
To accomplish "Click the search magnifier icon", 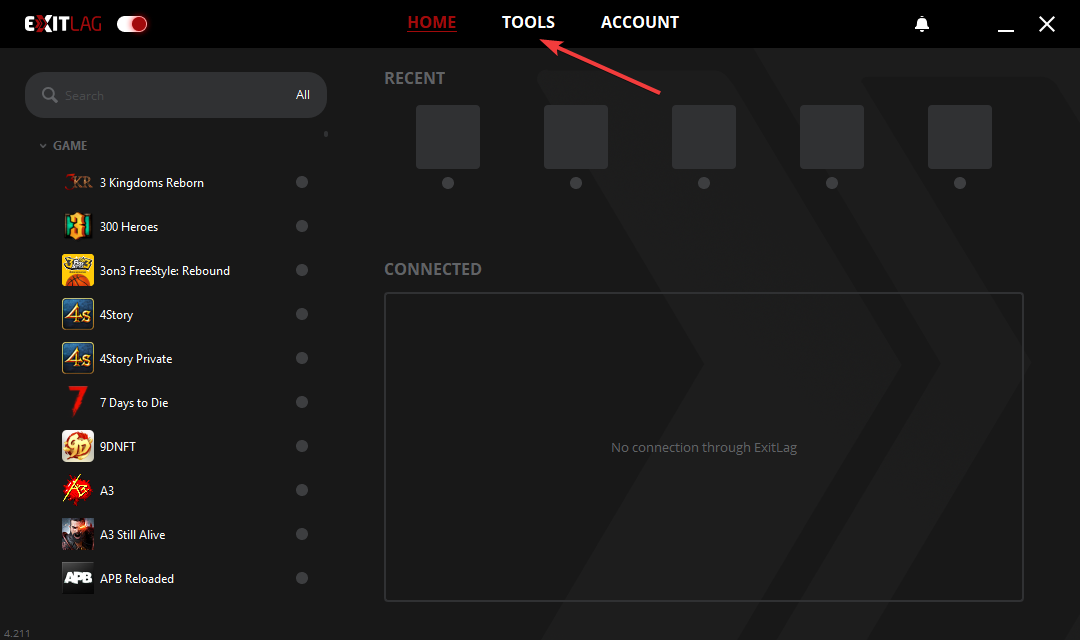I will pos(50,95).
